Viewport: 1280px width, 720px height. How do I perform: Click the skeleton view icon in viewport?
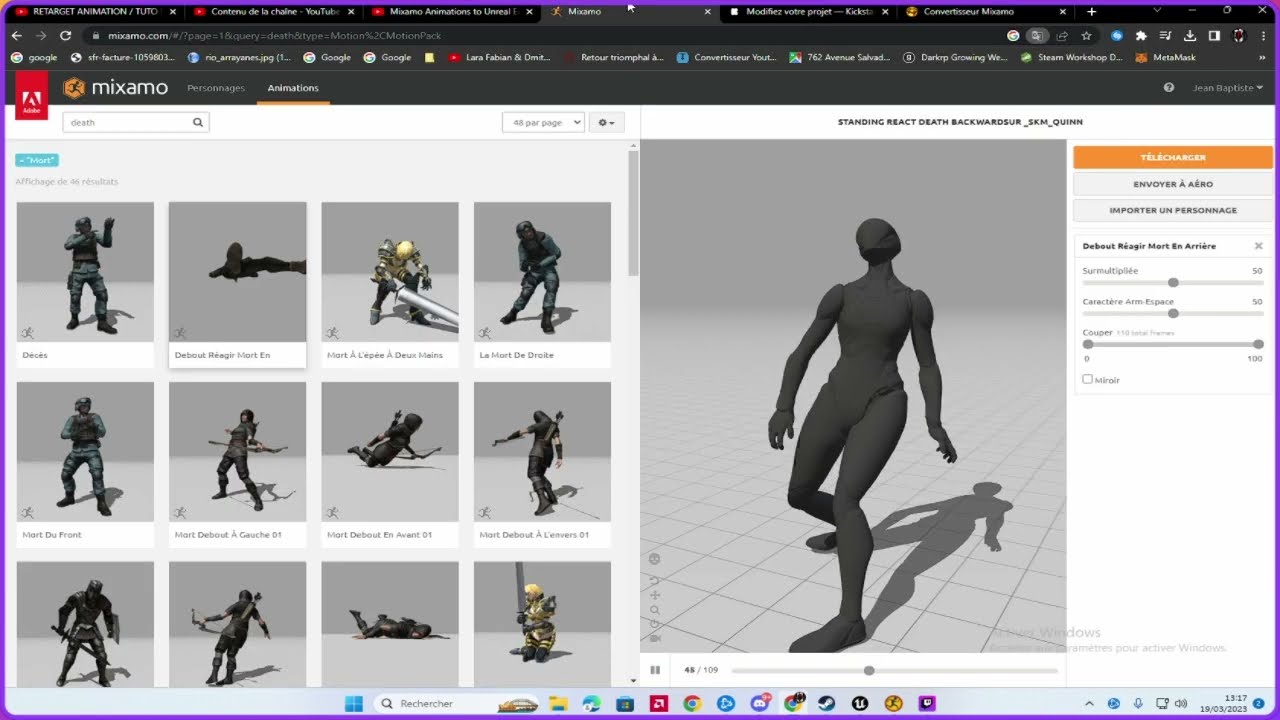[655, 559]
